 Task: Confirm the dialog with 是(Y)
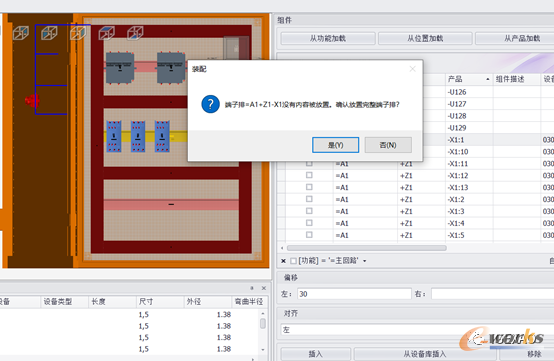click(335, 145)
